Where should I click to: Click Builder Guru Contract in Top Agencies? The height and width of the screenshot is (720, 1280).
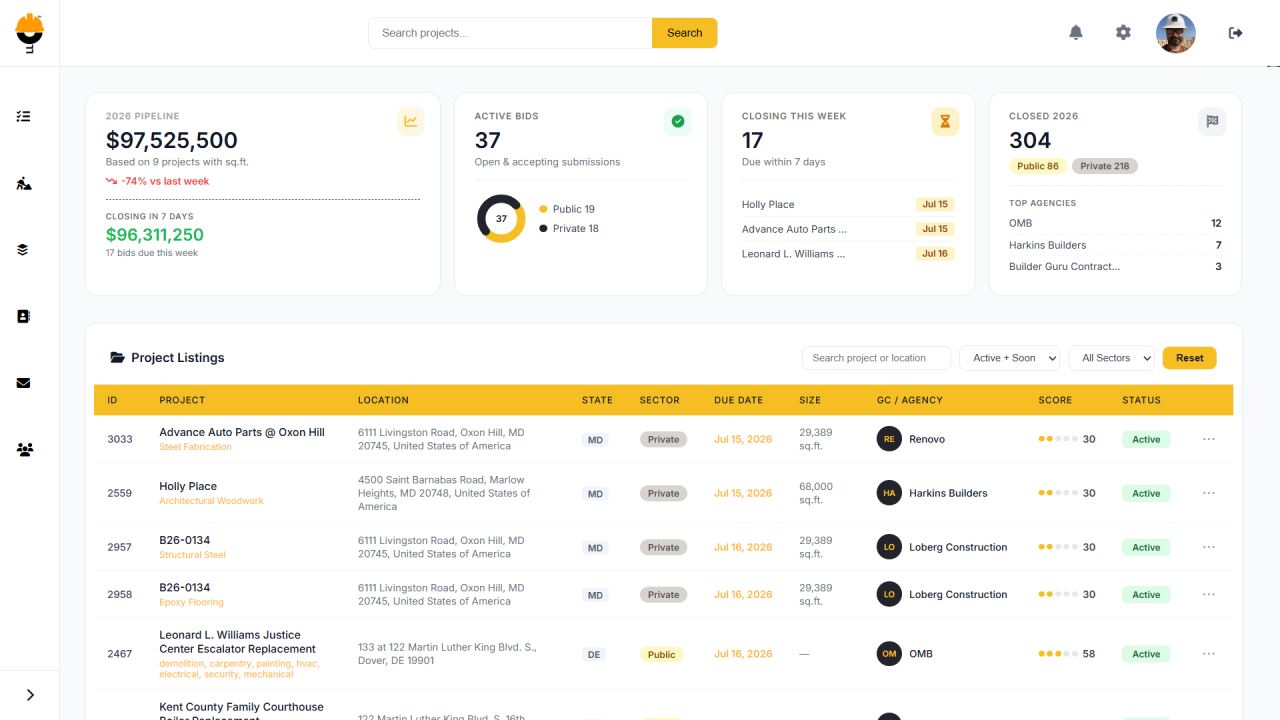click(x=1064, y=267)
